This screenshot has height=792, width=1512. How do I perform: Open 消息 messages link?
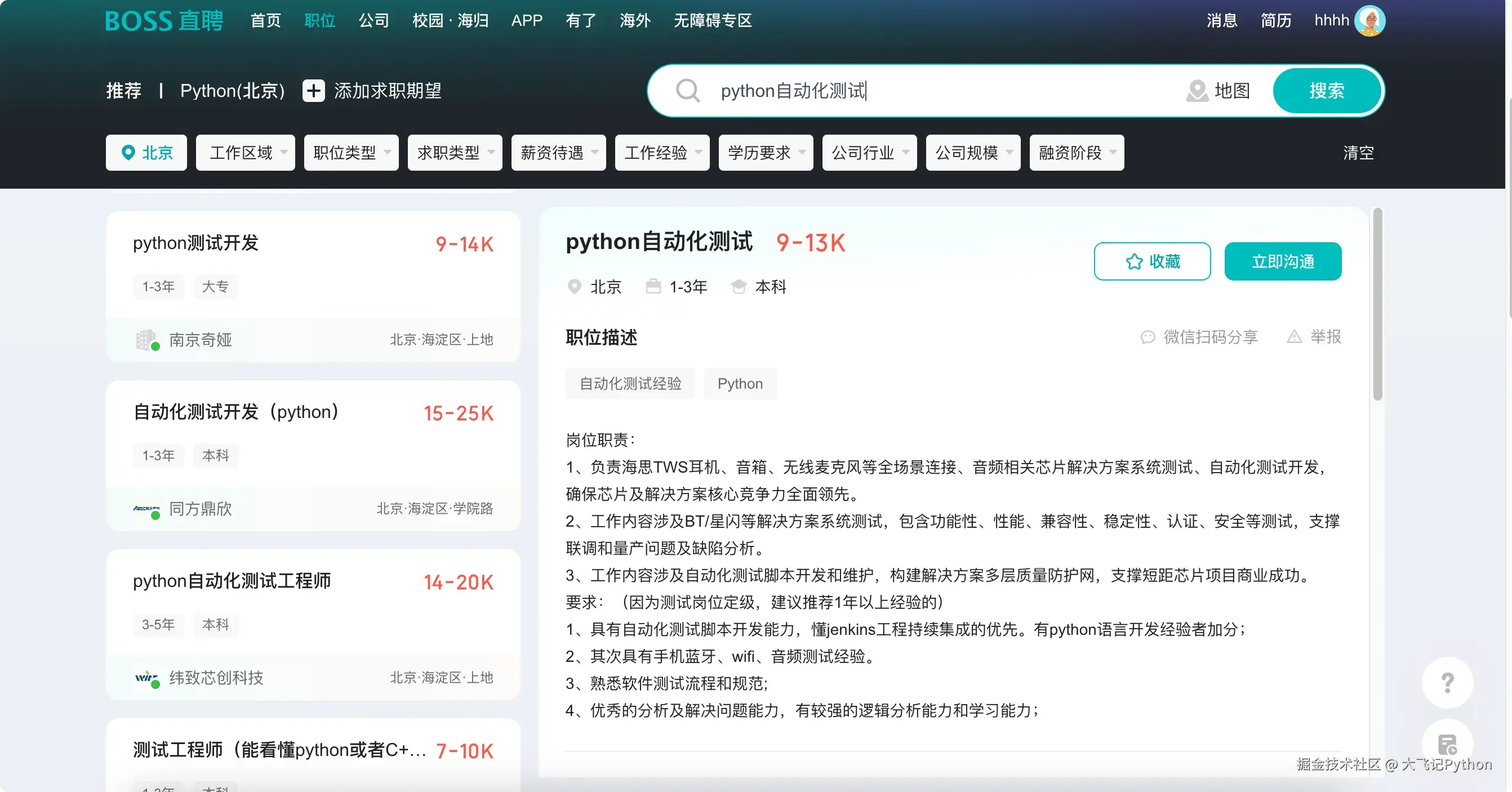click(x=1221, y=20)
